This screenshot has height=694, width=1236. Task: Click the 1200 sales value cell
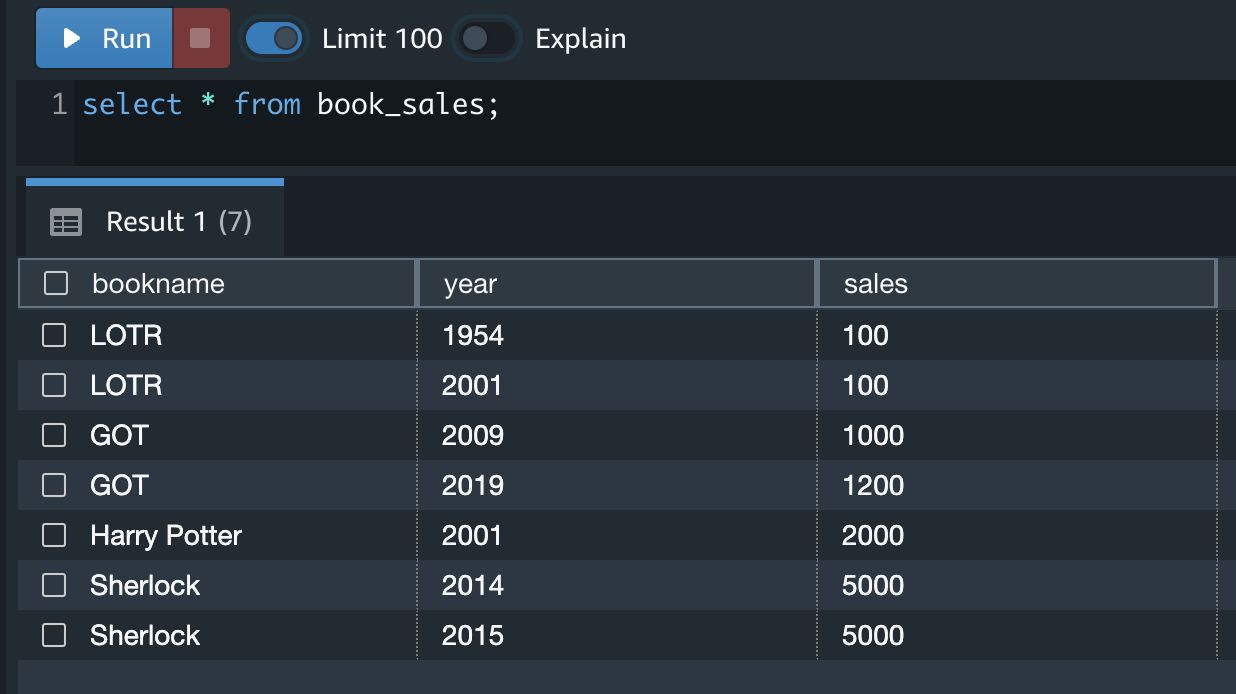click(x=873, y=485)
